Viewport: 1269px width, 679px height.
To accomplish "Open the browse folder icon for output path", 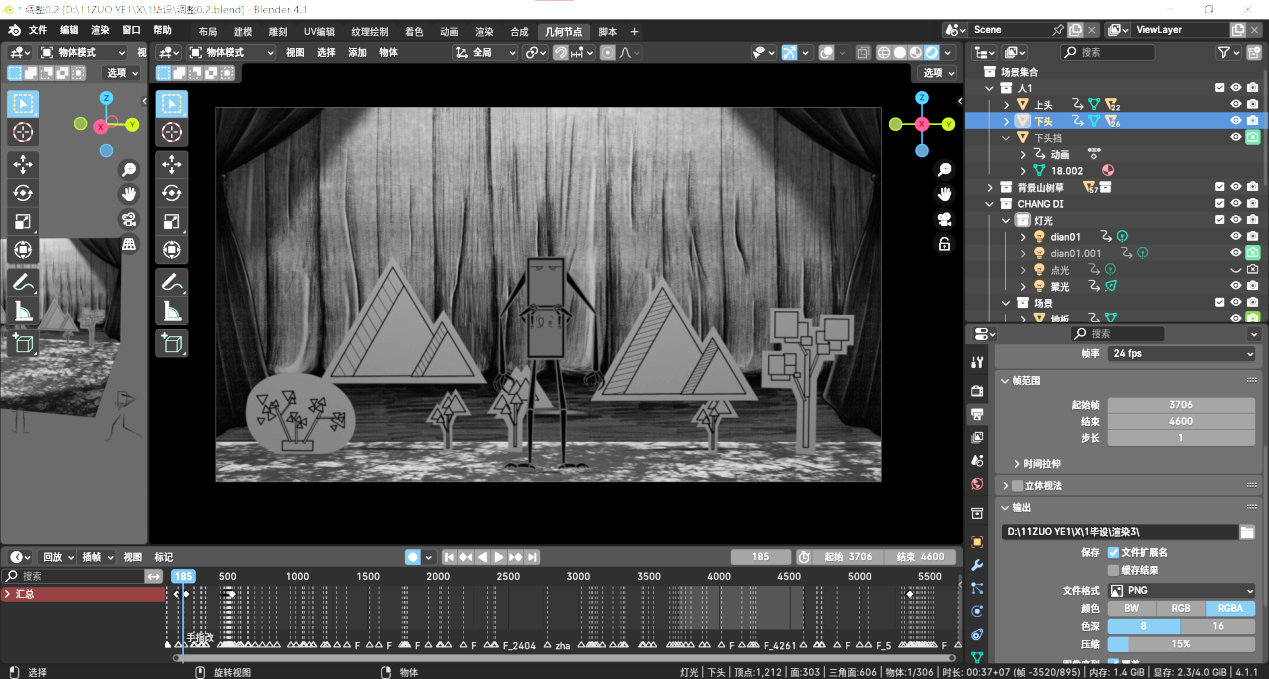I will (x=1247, y=532).
